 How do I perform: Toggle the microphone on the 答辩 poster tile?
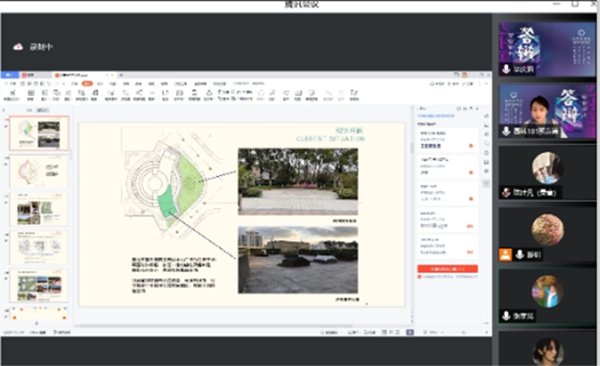(506, 69)
